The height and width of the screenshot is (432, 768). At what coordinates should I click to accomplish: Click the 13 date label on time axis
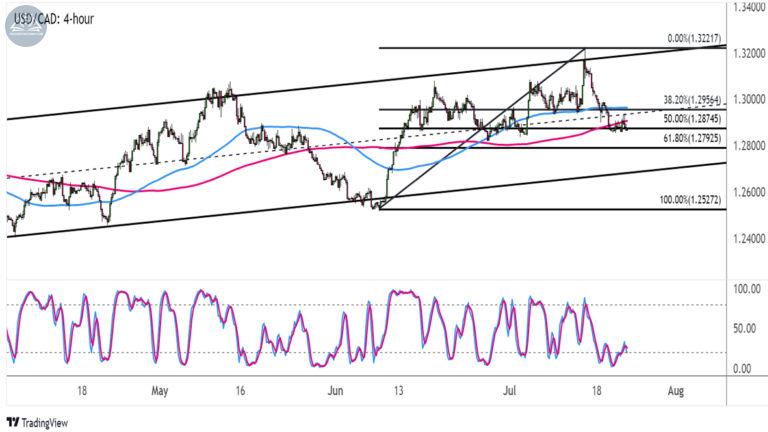click(398, 391)
